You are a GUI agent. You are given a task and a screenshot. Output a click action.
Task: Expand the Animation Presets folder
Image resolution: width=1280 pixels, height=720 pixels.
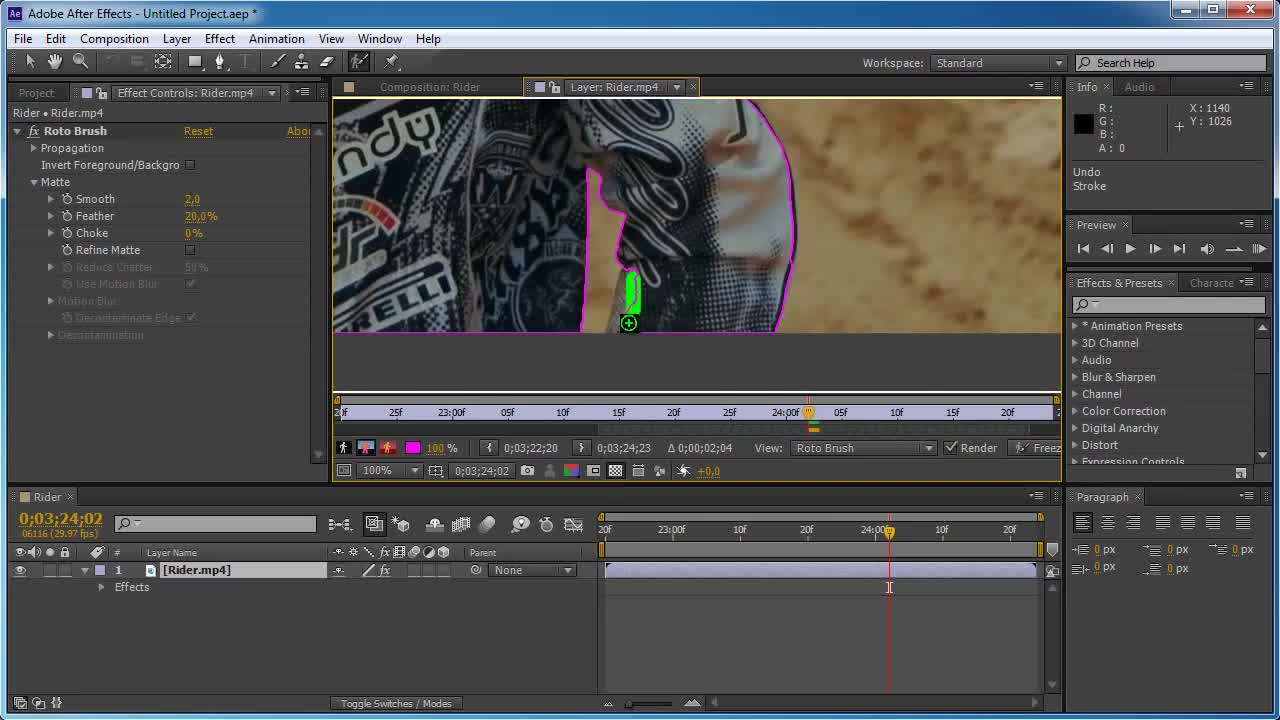point(1075,326)
